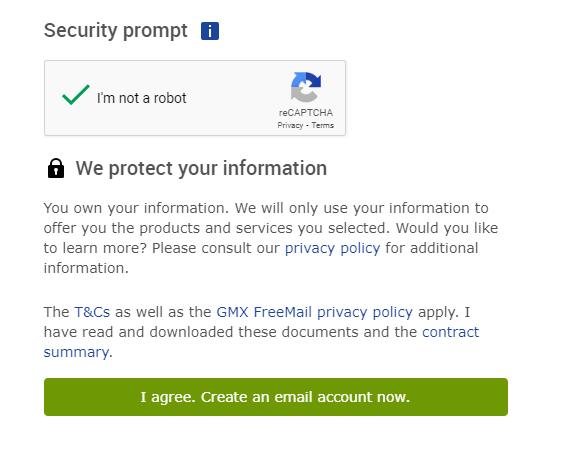This screenshot has width=576, height=455.
Task: Open GMX FreeMail privacy policy link
Action: [314, 312]
